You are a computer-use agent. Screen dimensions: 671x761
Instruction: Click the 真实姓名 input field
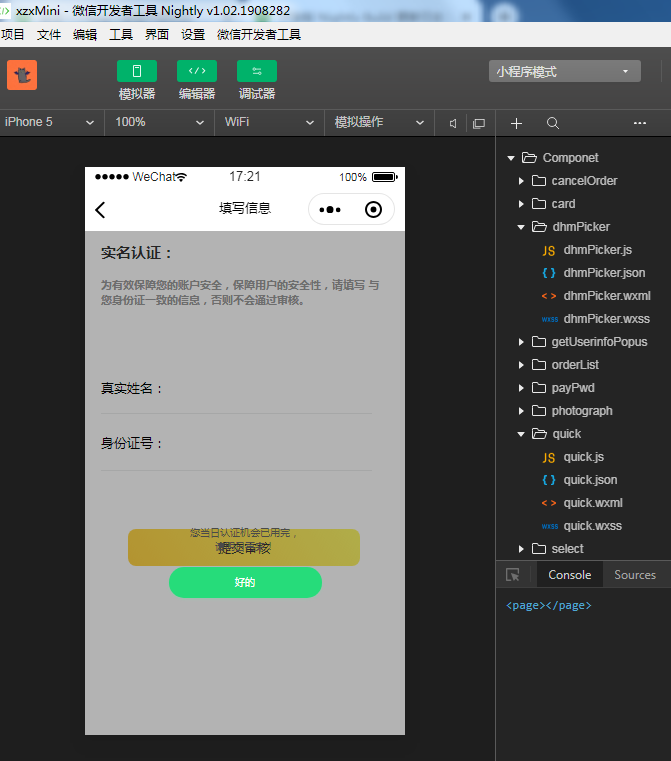tap(236, 389)
